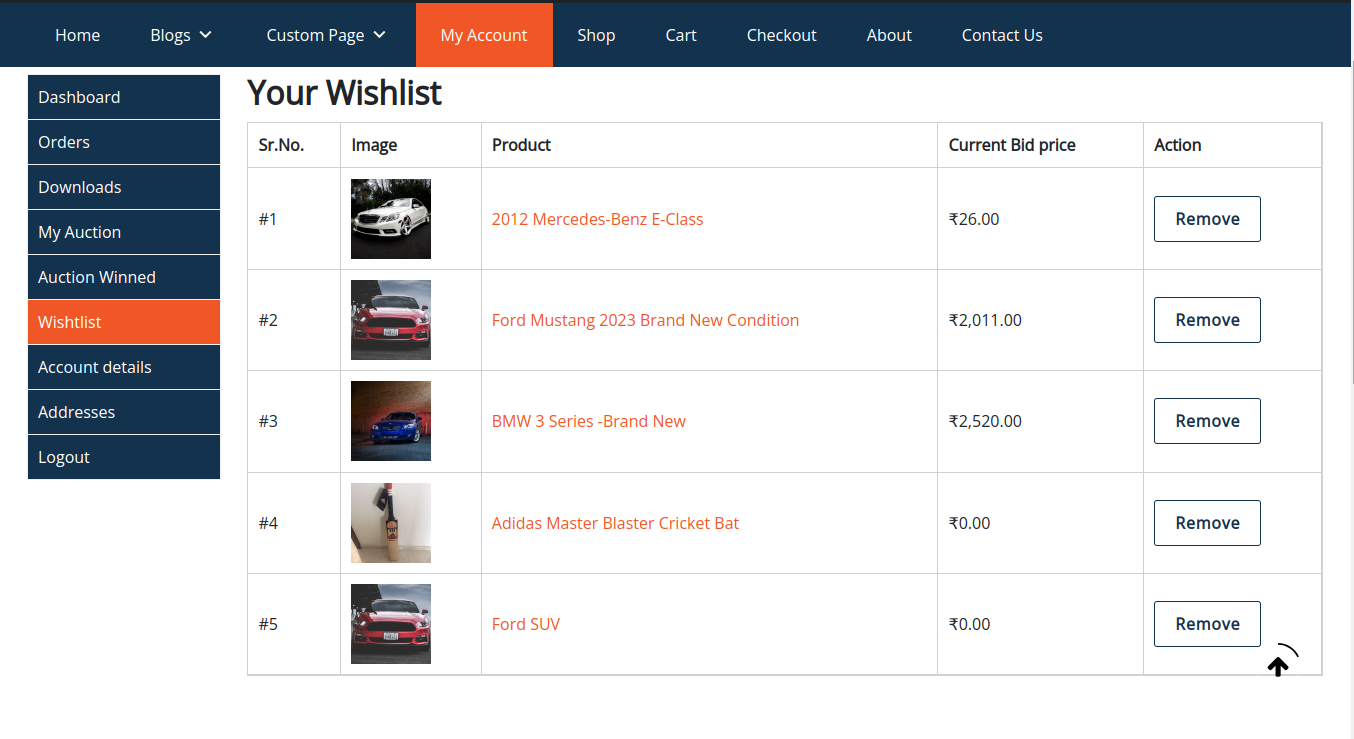Click the Ford SUV product image
Screen dimensions: 1354x739
tap(391, 624)
